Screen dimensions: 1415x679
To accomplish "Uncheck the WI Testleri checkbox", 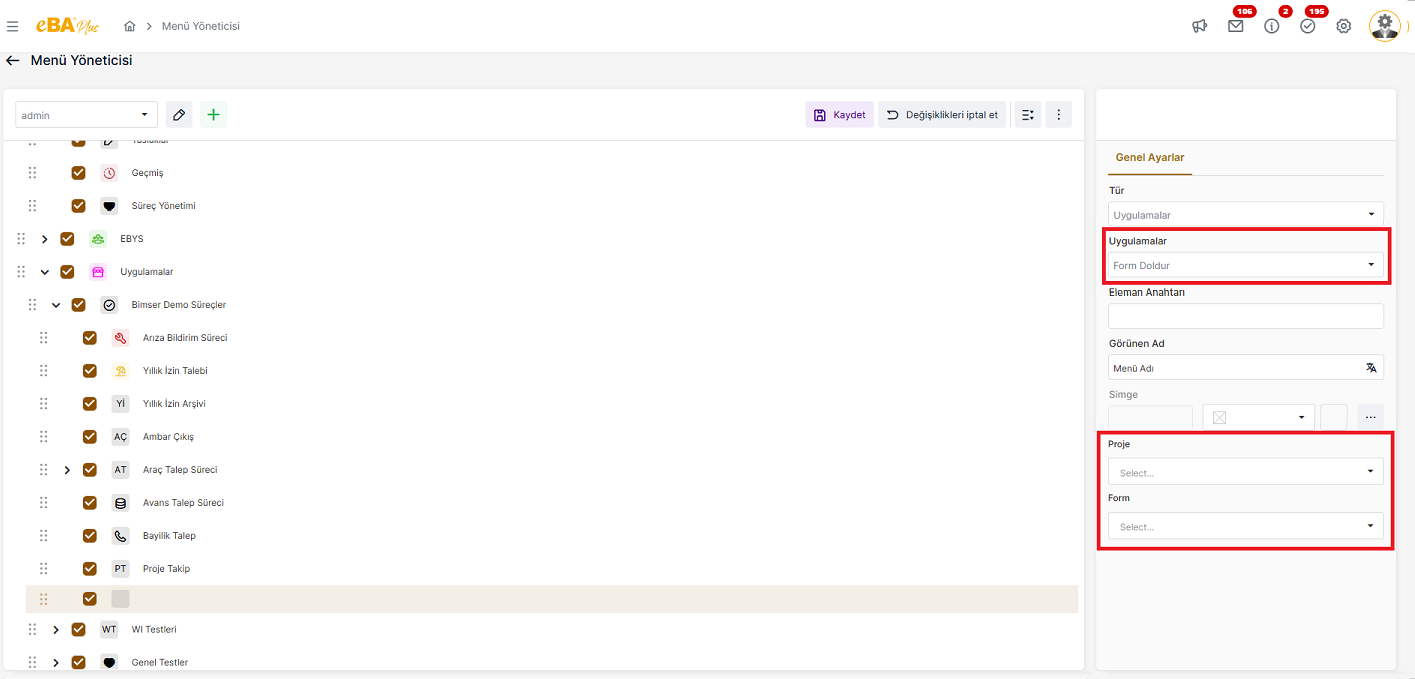I will pos(79,630).
